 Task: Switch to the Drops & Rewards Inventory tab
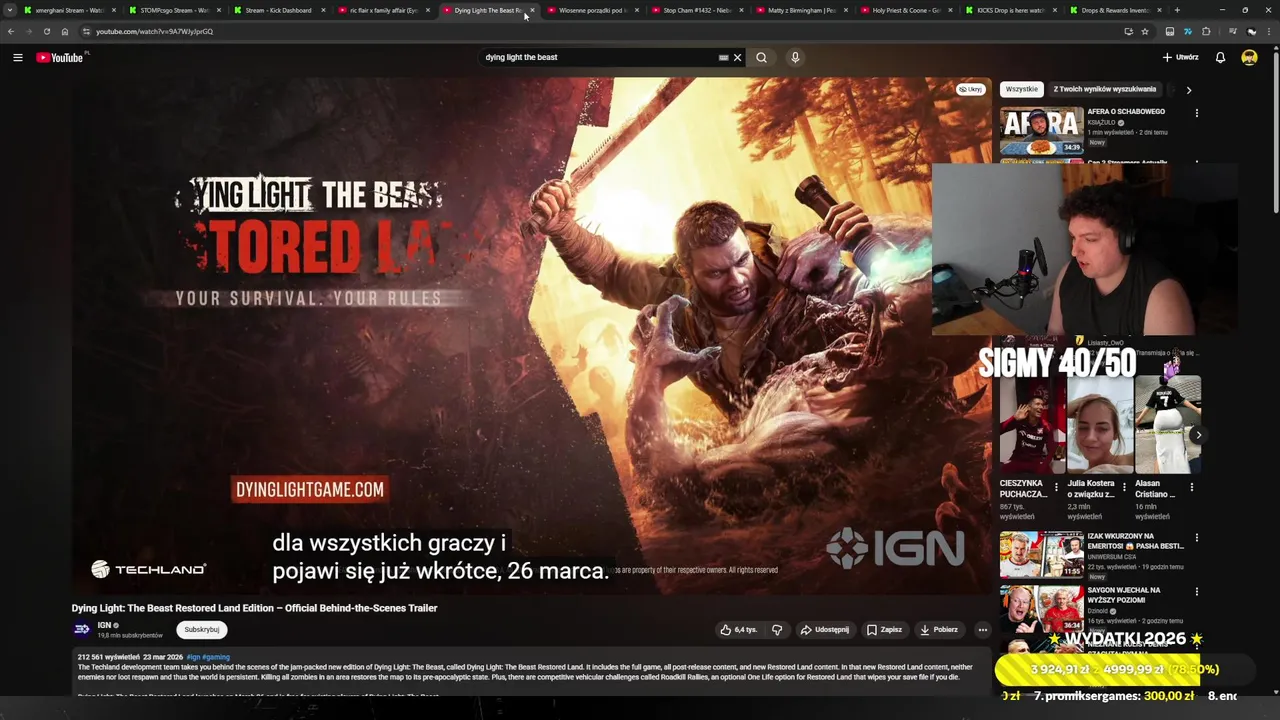pos(1116,10)
